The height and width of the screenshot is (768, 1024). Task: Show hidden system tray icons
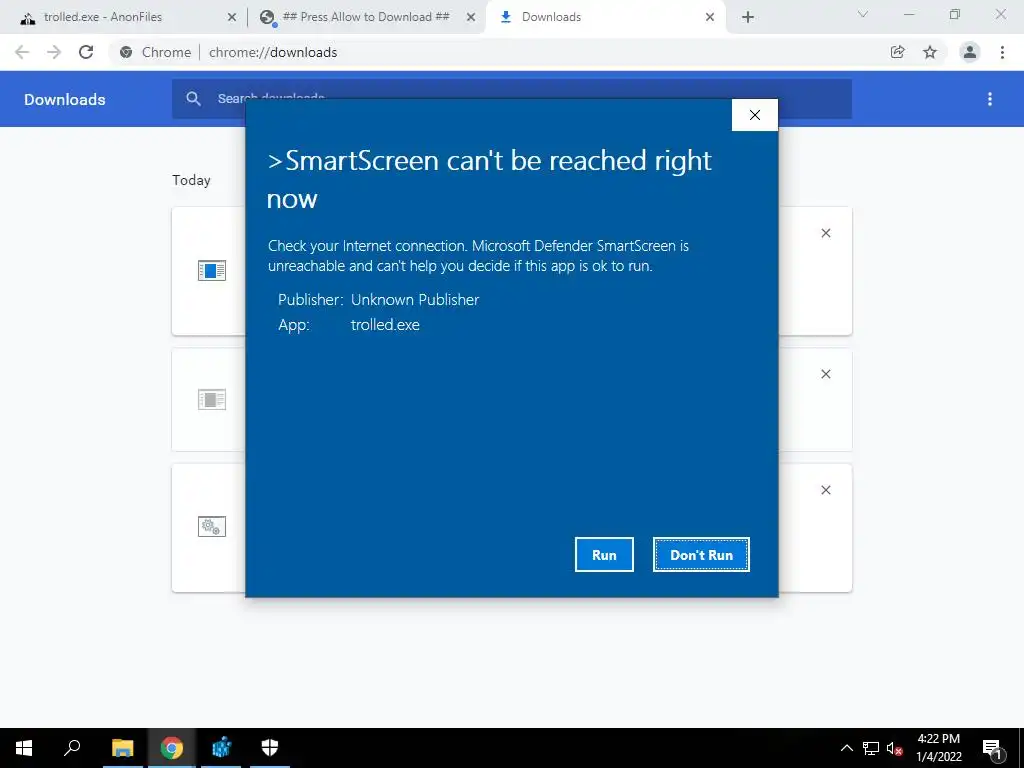[x=846, y=748]
